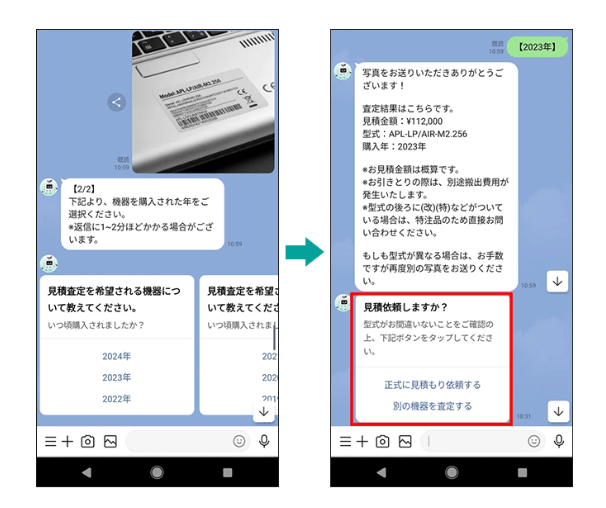The height and width of the screenshot is (508, 606).
Task: Select 2024年 in the first card
Action: (117, 356)
